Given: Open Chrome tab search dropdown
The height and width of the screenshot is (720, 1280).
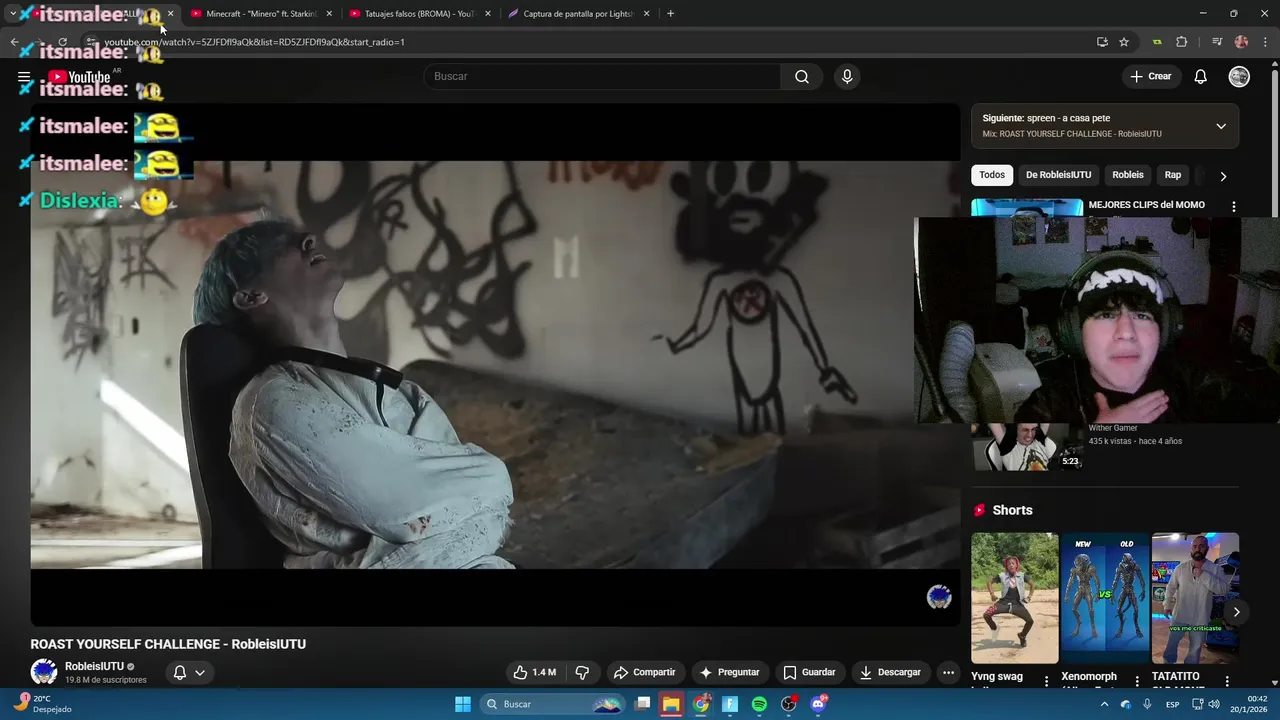Looking at the screenshot, I should coord(13,14).
